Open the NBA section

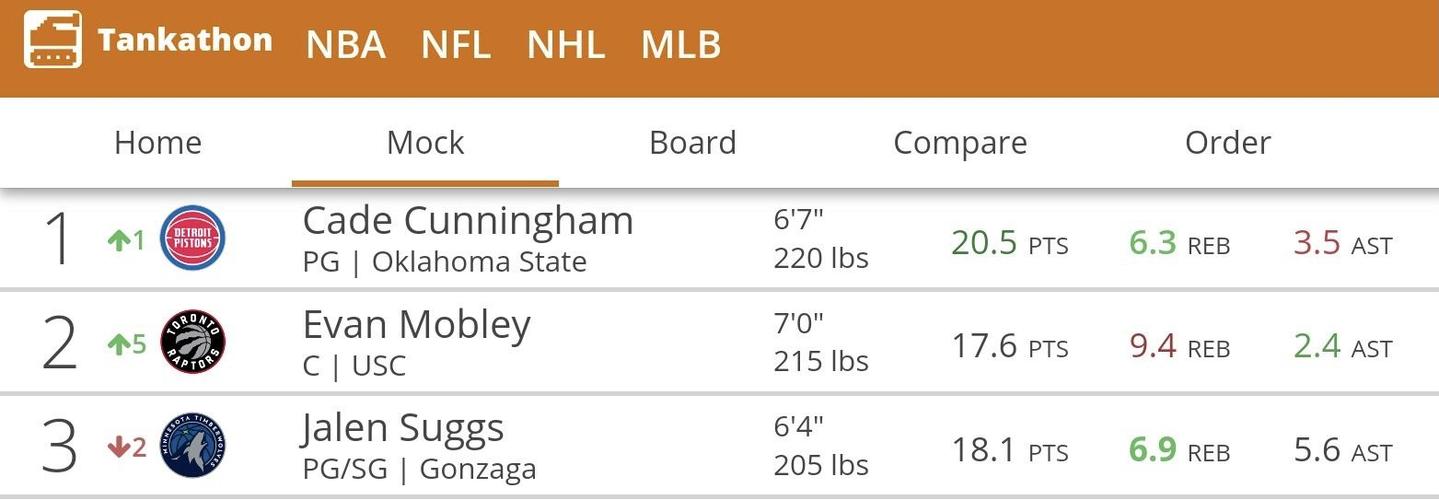pos(345,45)
